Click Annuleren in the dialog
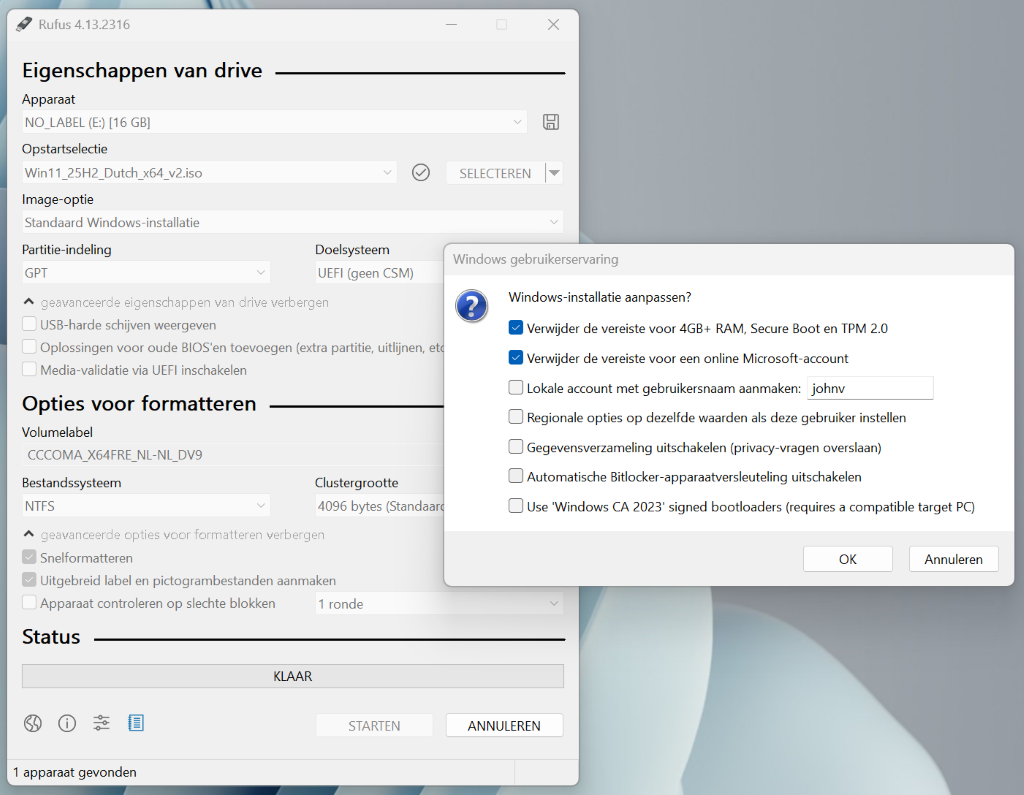The image size is (1024, 795). click(x=953, y=559)
